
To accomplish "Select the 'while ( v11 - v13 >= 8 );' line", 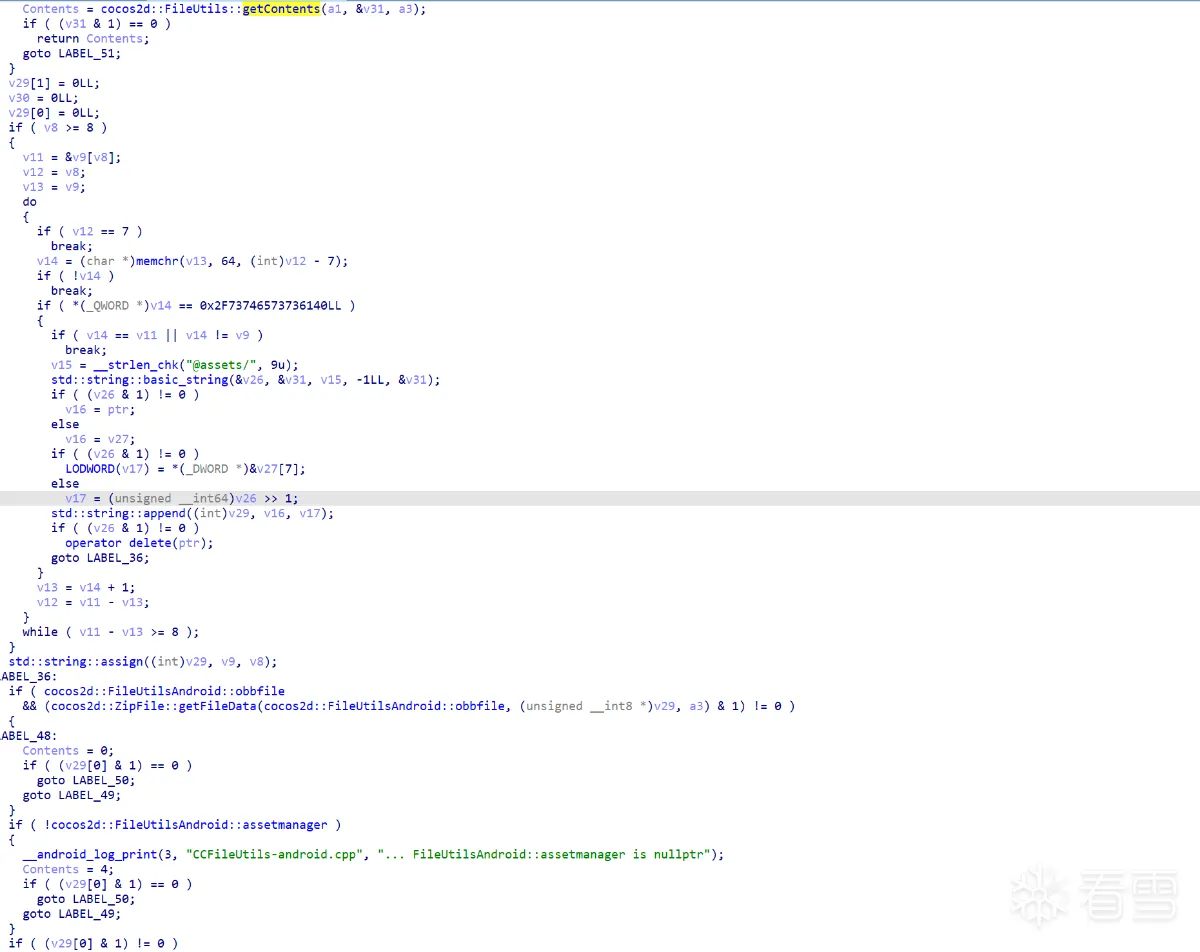I will 111,632.
